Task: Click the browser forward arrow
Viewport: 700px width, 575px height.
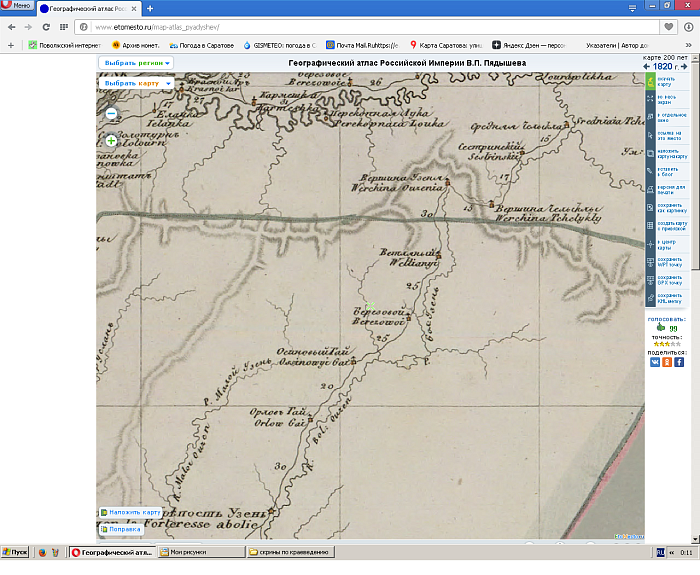Action: click(x=28, y=27)
